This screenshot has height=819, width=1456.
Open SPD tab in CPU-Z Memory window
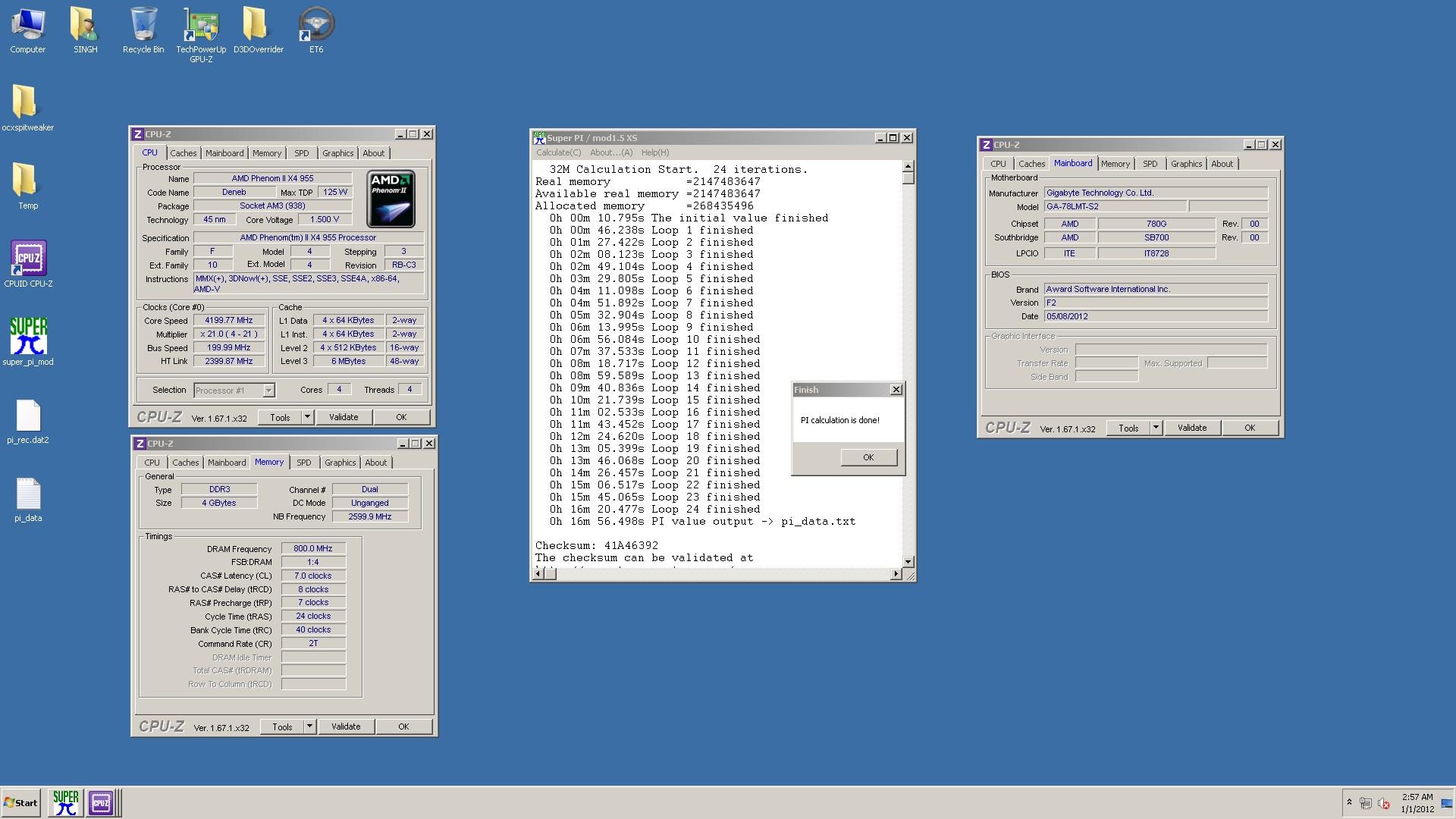point(303,463)
